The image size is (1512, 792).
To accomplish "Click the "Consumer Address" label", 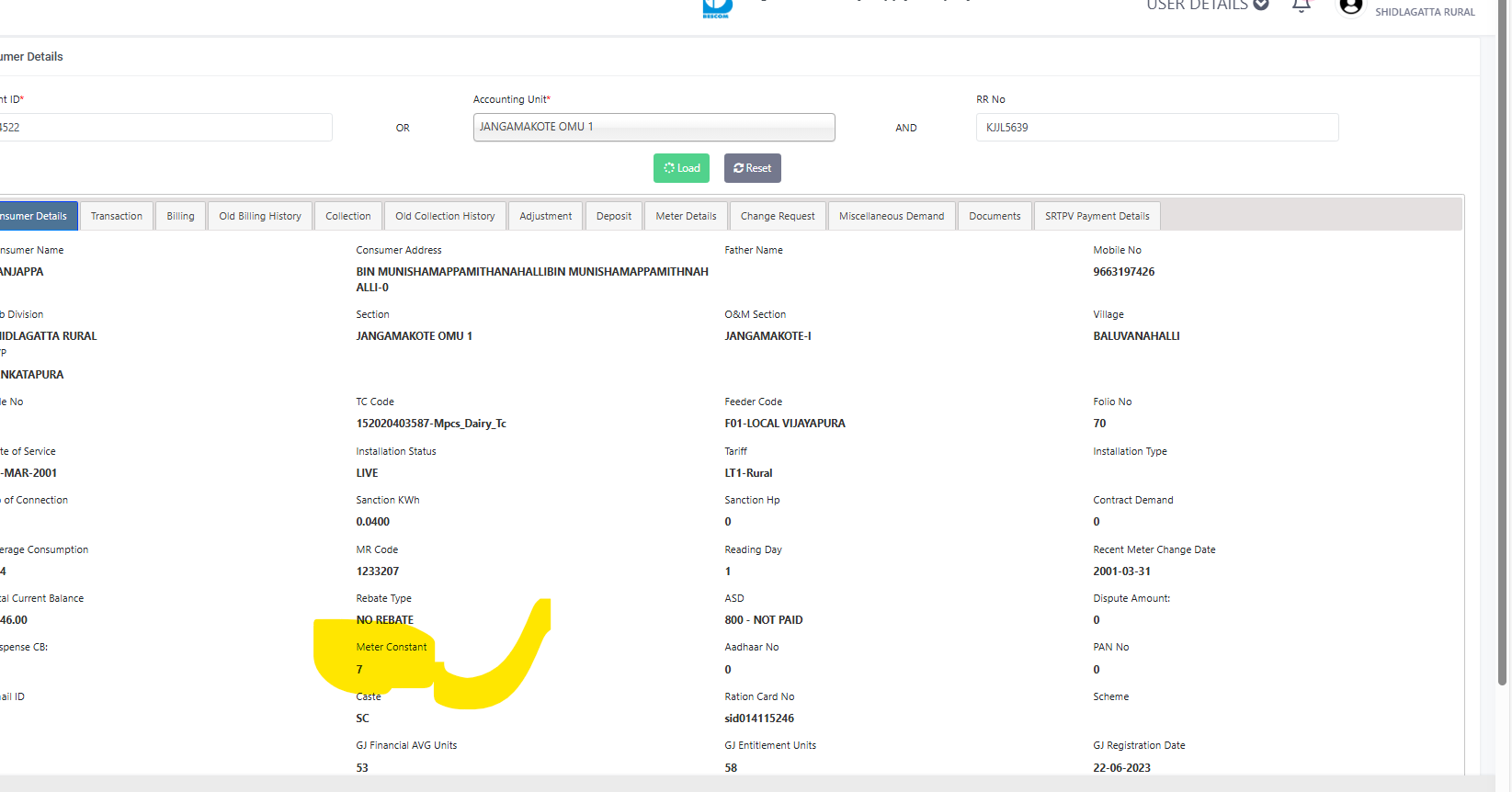I will 399,250.
